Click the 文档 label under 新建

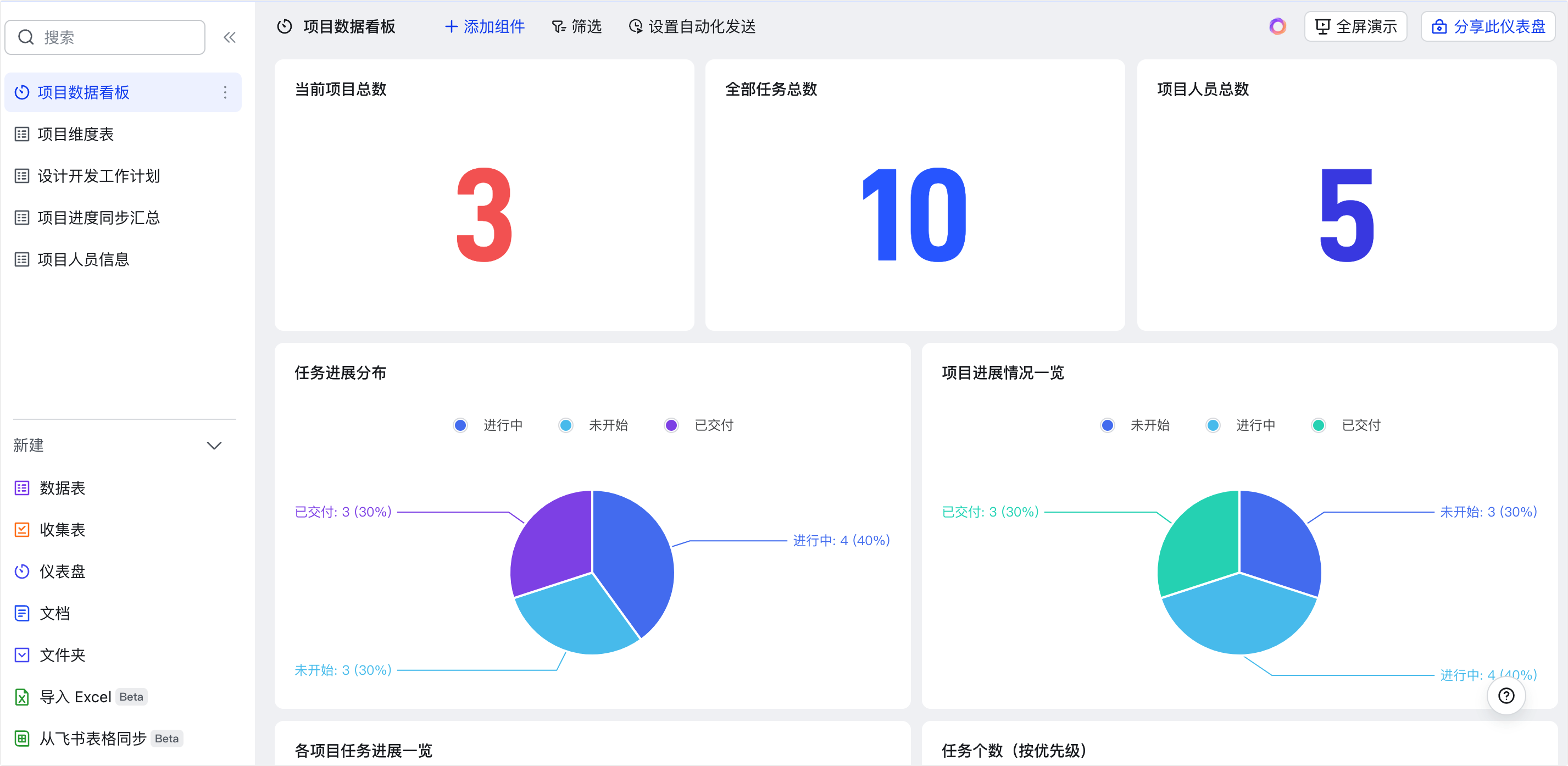[x=55, y=613]
